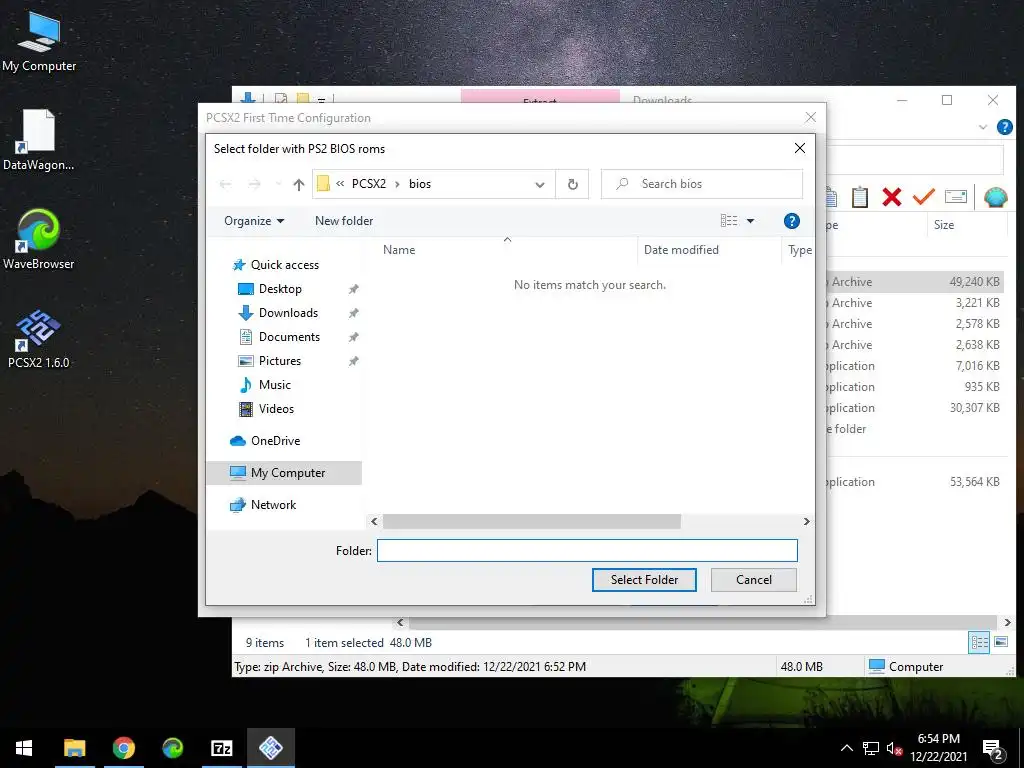Image resolution: width=1024 pixels, height=768 pixels.
Task: Click New folder in the dialog toolbar
Action: tap(344, 221)
